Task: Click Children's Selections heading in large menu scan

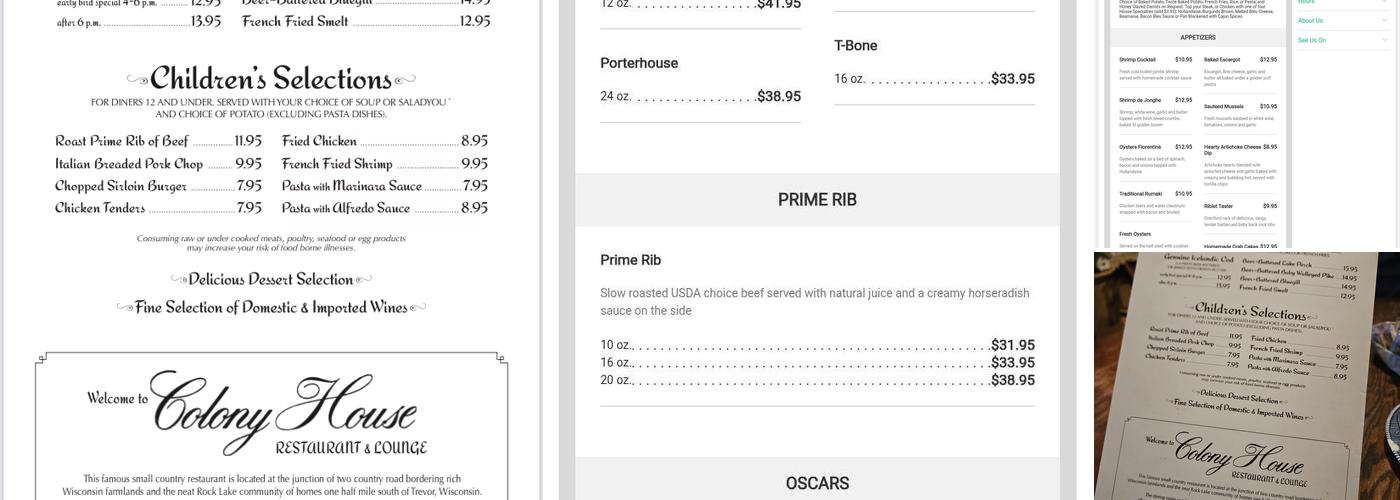Action: click(x=270, y=78)
